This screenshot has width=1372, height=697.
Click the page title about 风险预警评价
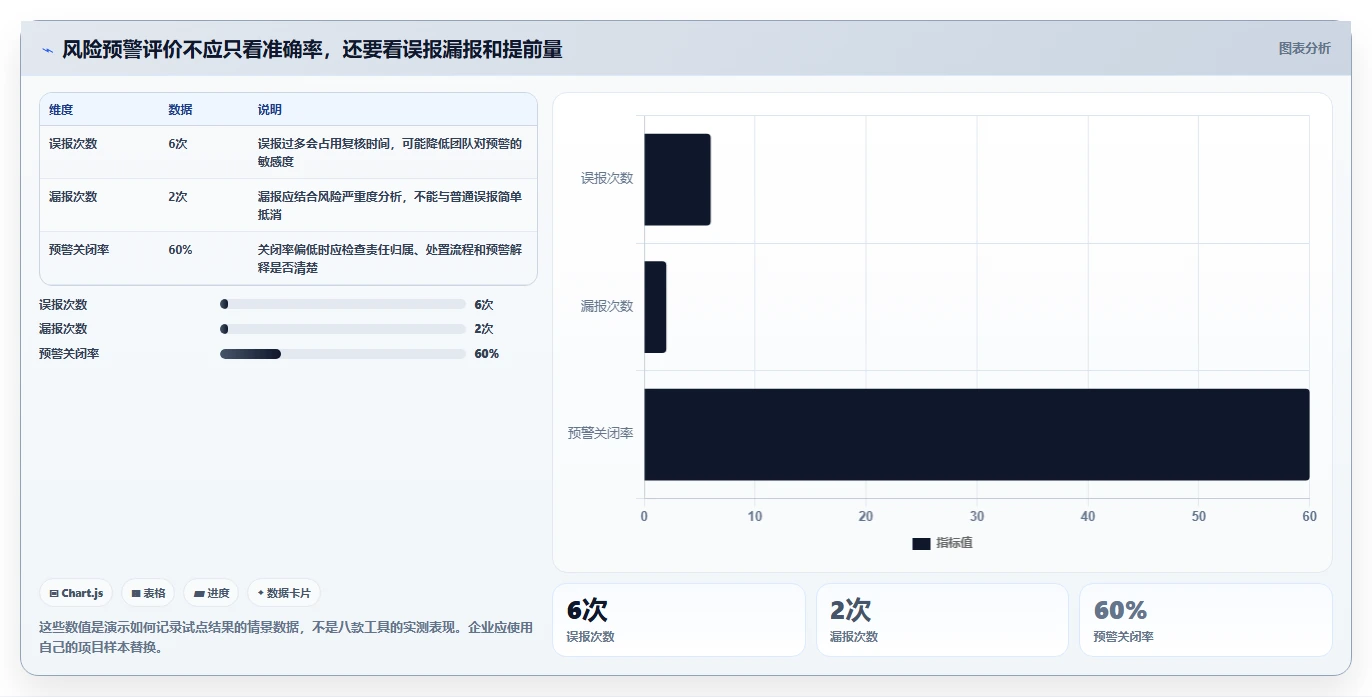click(x=312, y=49)
